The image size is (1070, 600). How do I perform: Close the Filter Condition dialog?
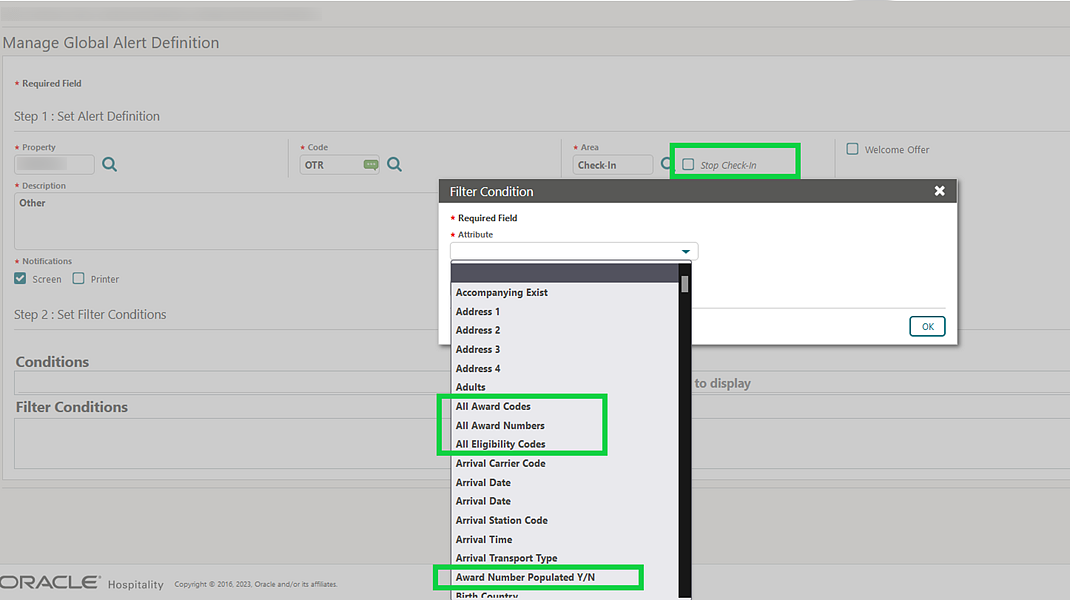(x=940, y=191)
